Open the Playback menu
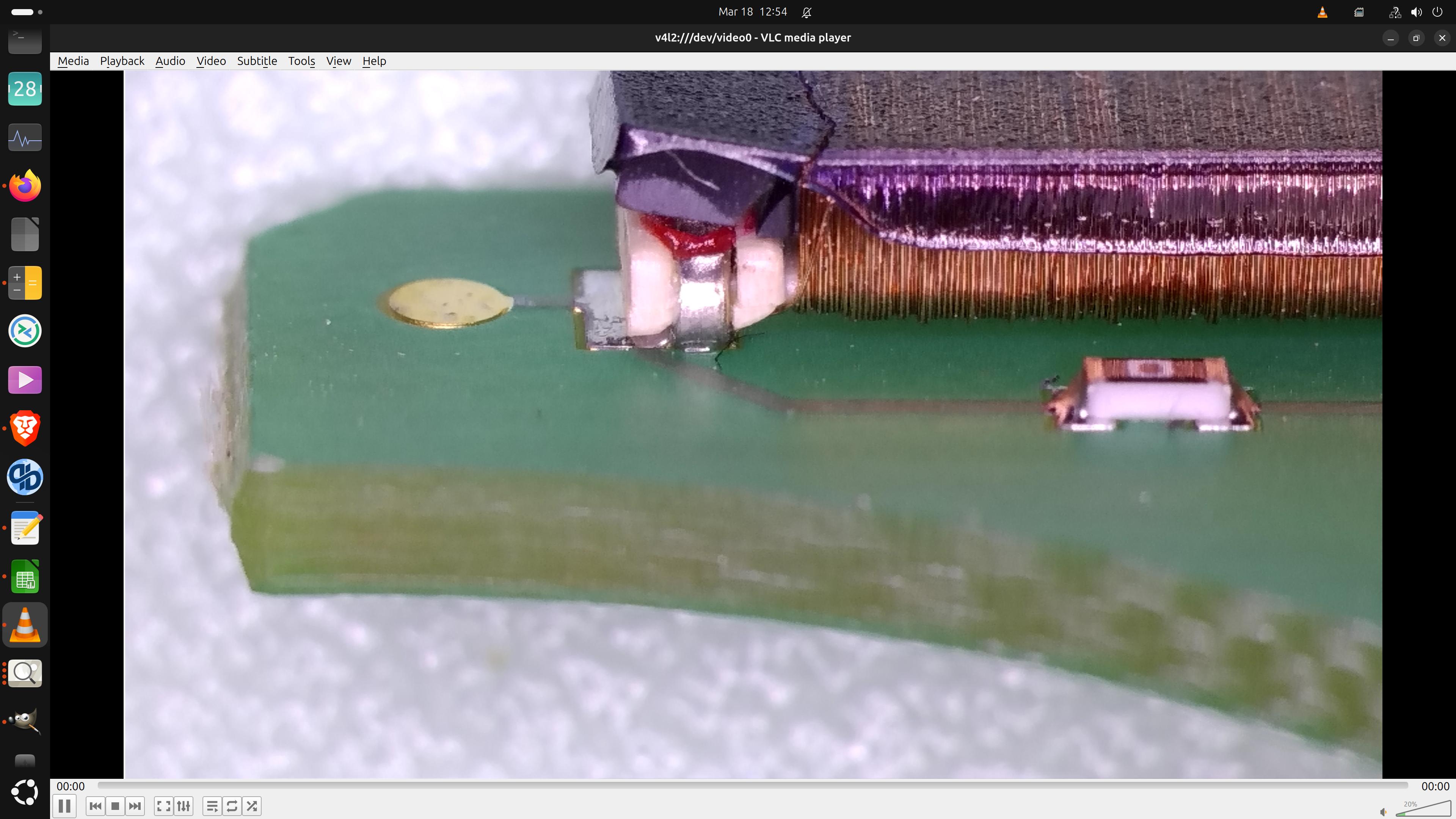Viewport: 1456px width, 819px height. point(122,61)
